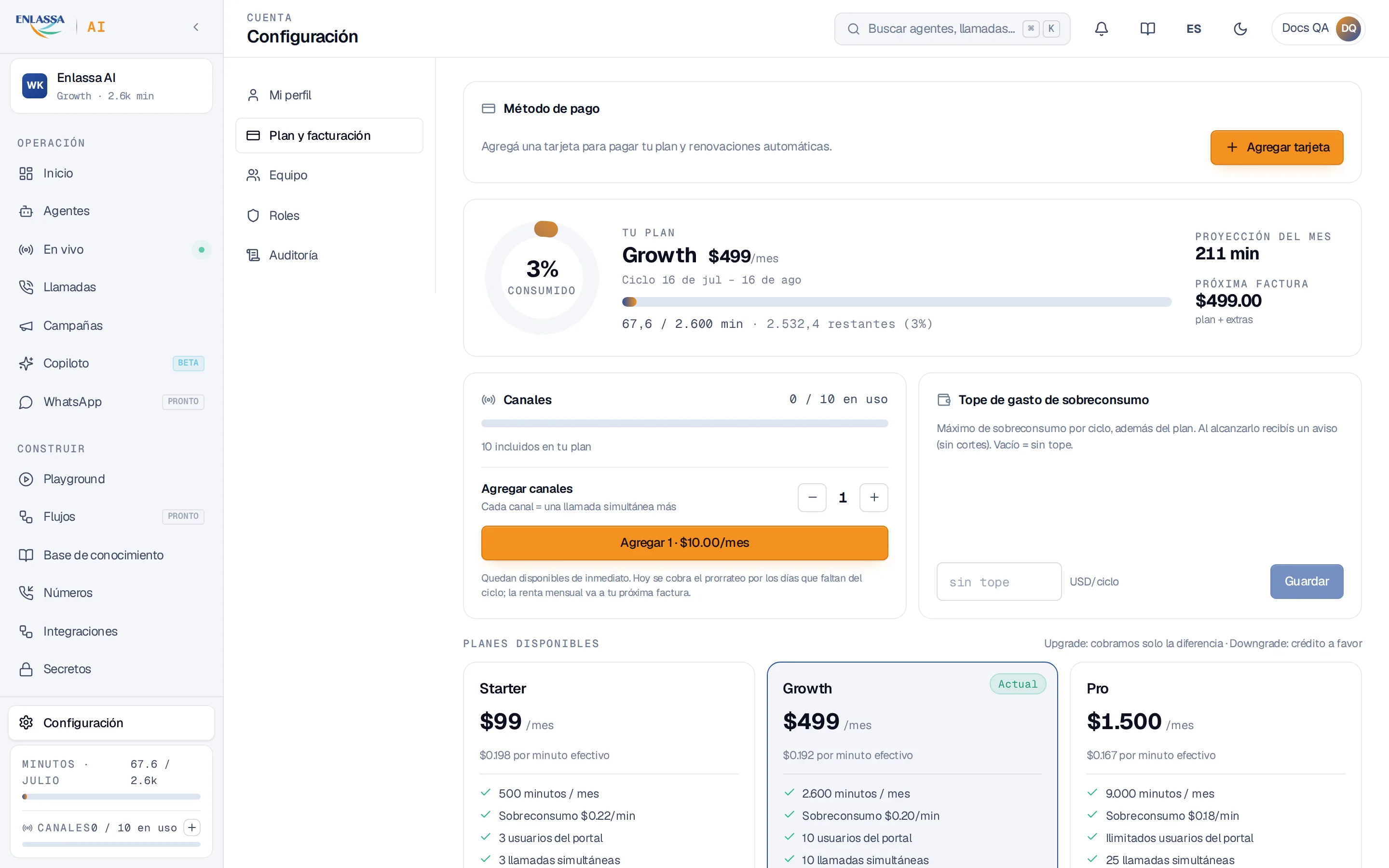Click Agregar 1 · $10.00/mes button
Image resolution: width=1389 pixels, height=868 pixels.
click(684, 542)
